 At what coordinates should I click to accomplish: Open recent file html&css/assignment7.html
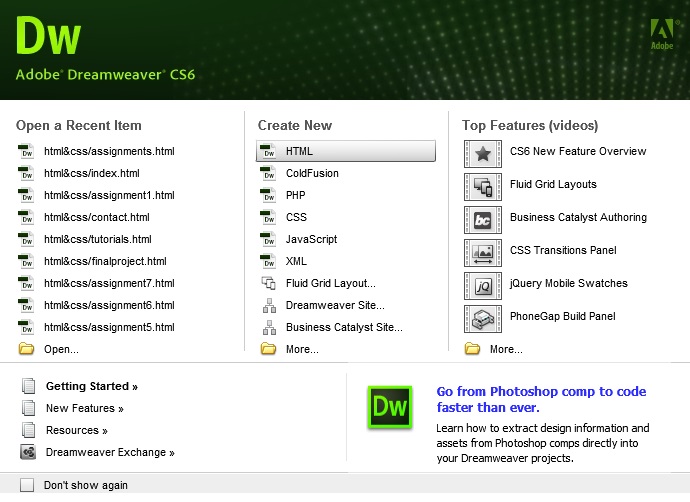click(x=109, y=283)
